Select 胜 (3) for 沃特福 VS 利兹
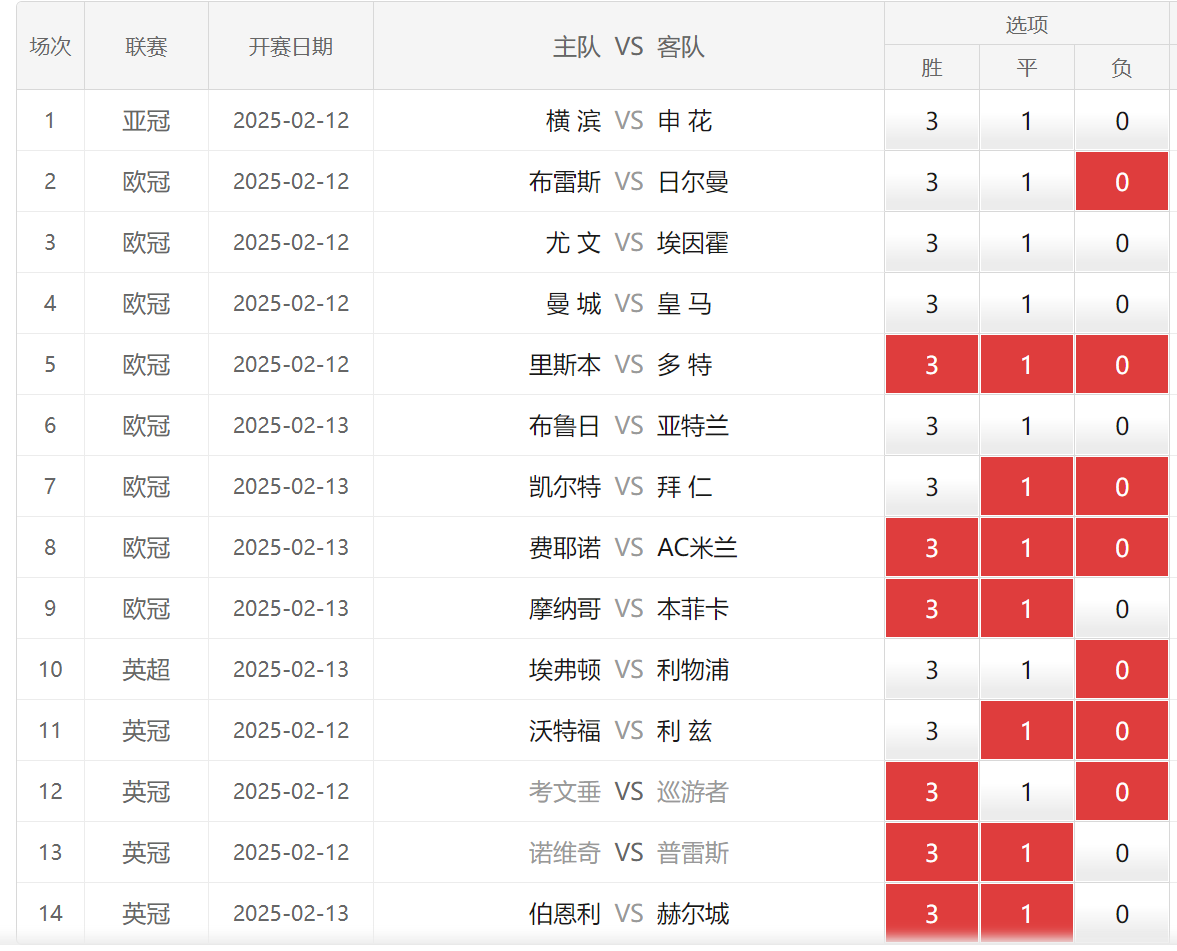 [932, 730]
